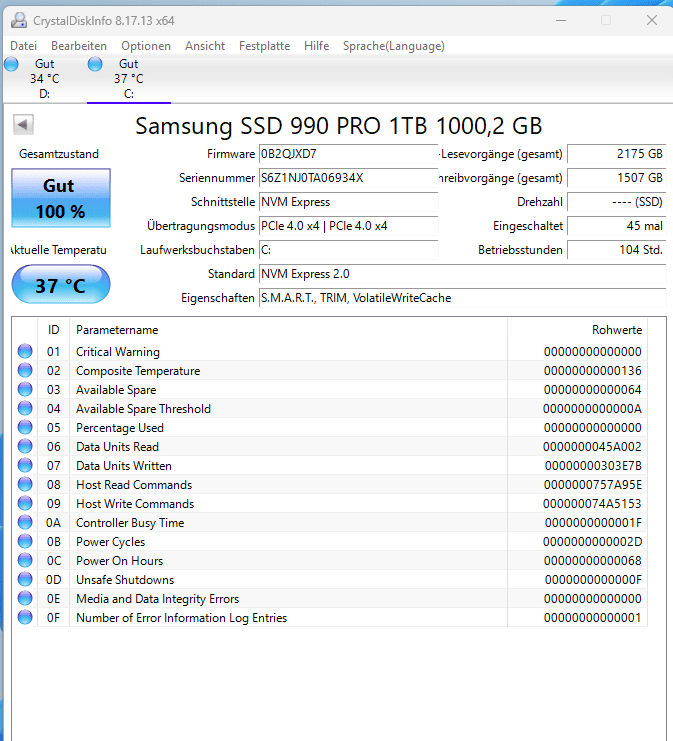Click the 37 °C temperature button
This screenshot has width=673, height=741.
[x=61, y=284]
